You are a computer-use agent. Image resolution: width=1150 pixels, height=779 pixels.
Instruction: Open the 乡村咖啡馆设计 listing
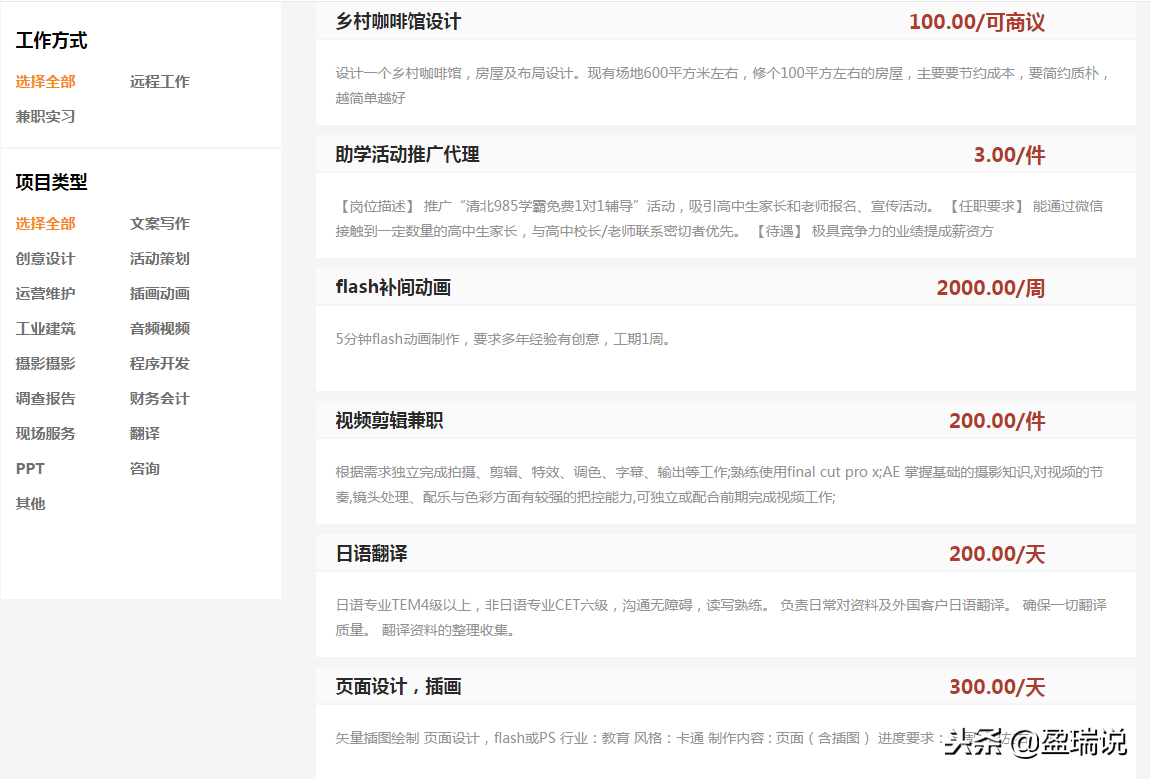click(x=398, y=22)
